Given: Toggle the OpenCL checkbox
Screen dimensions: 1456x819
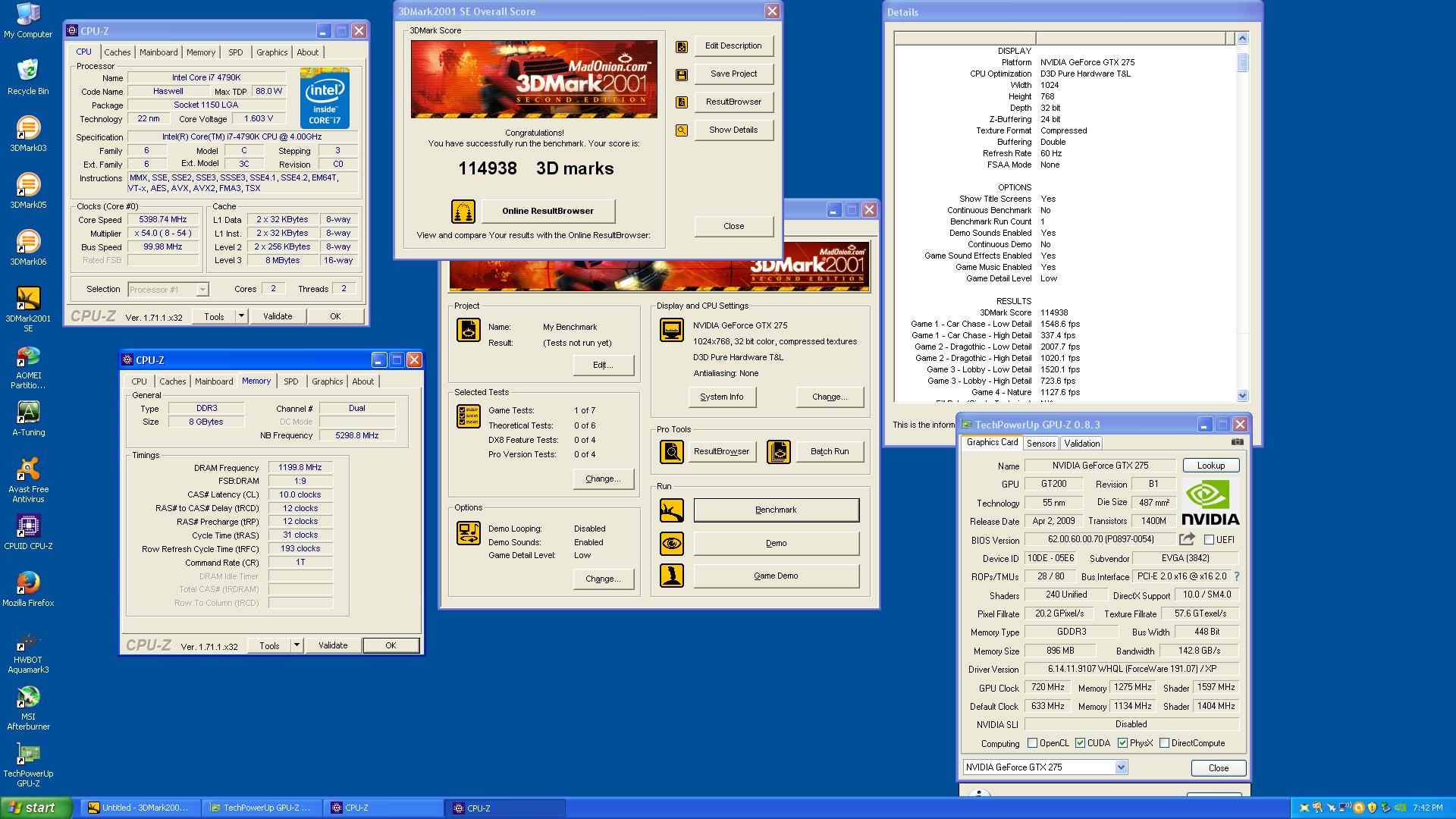Looking at the screenshot, I should [x=1032, y=743].
